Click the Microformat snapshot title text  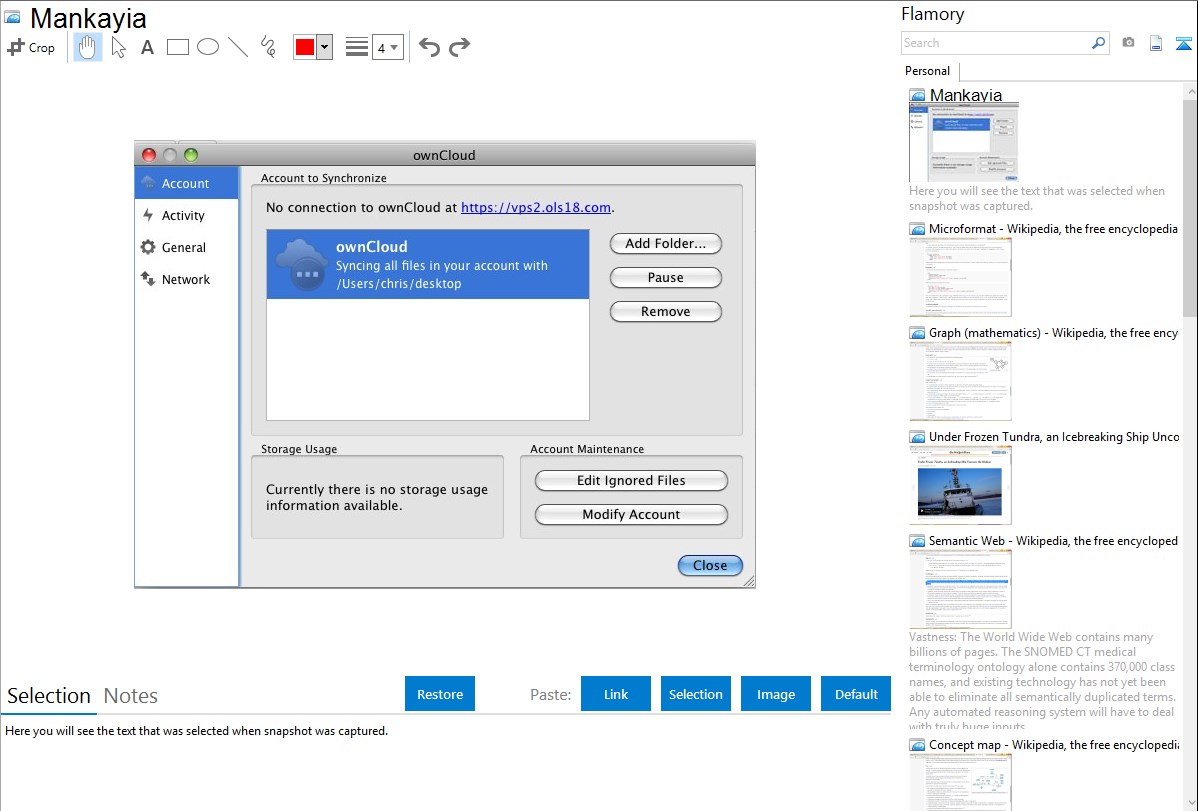[1053, 229]
